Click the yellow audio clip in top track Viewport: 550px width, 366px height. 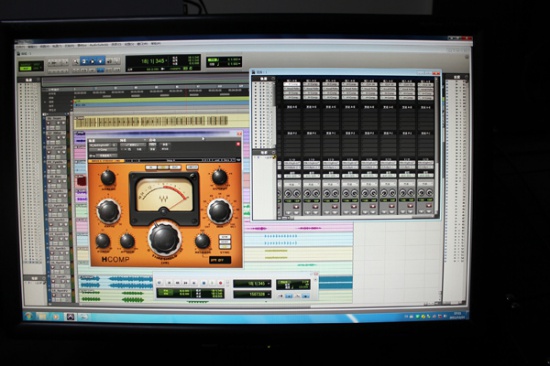coord(151,122)
